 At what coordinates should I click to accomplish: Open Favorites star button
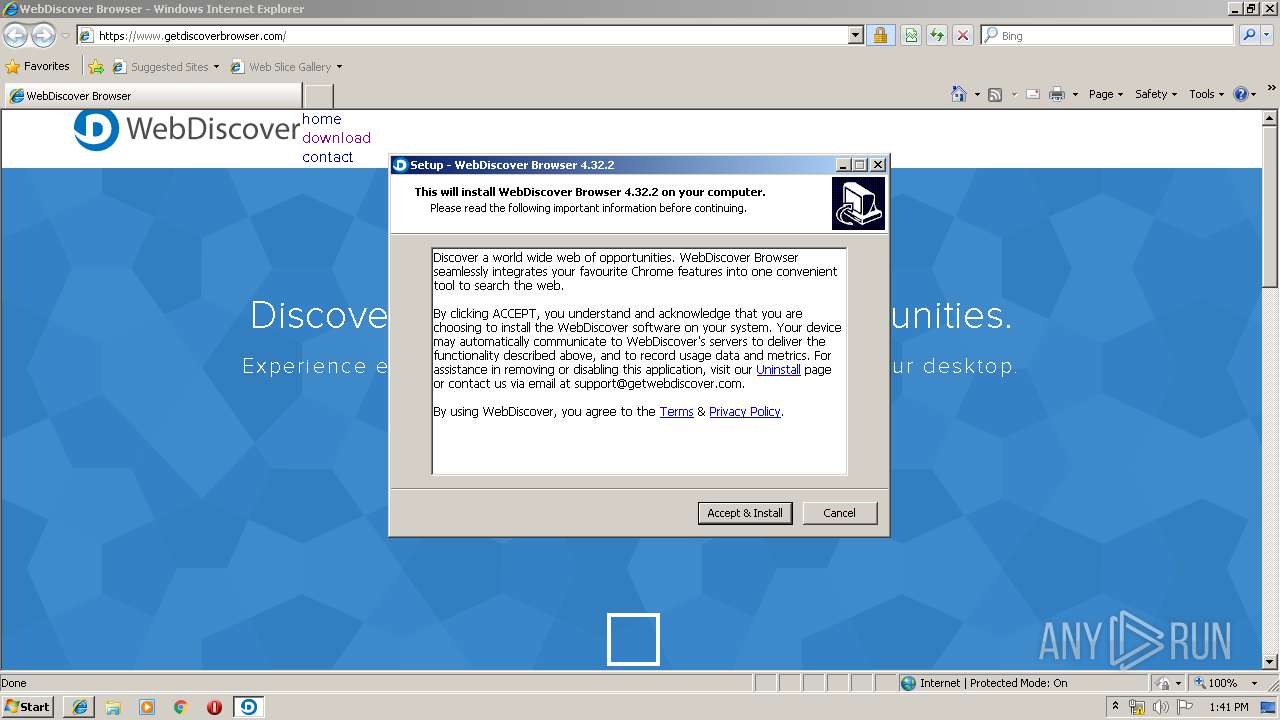[x=37, y=67]
